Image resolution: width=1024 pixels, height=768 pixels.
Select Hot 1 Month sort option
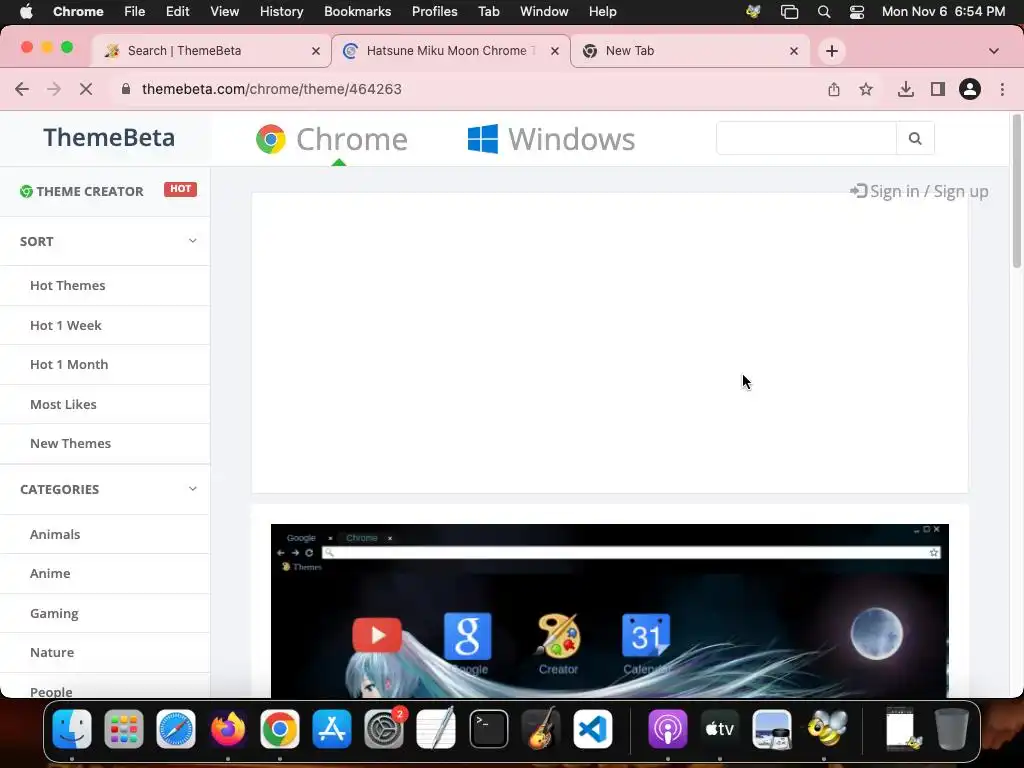coord(69,364)
